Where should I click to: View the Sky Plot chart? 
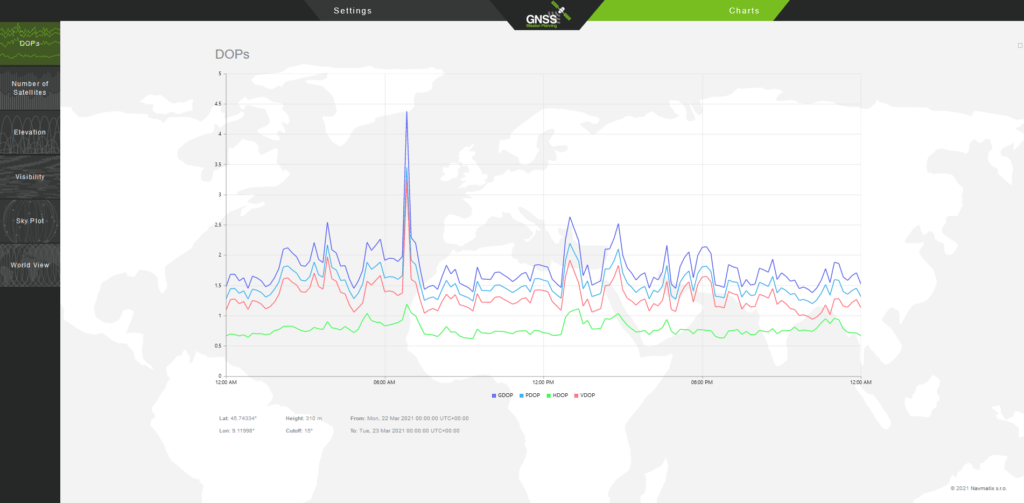coord(30,221)
